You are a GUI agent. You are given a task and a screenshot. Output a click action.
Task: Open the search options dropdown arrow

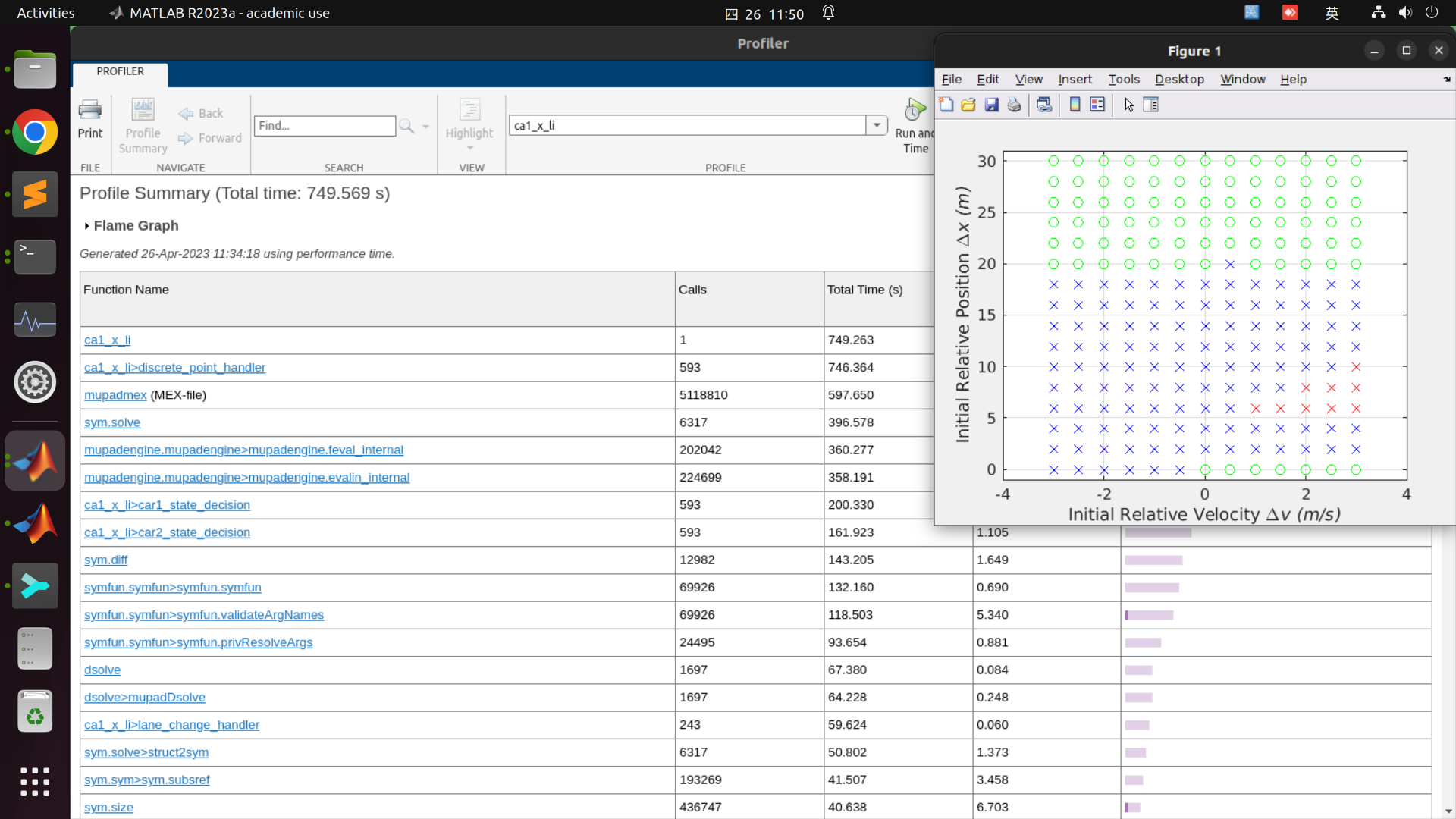425,127
